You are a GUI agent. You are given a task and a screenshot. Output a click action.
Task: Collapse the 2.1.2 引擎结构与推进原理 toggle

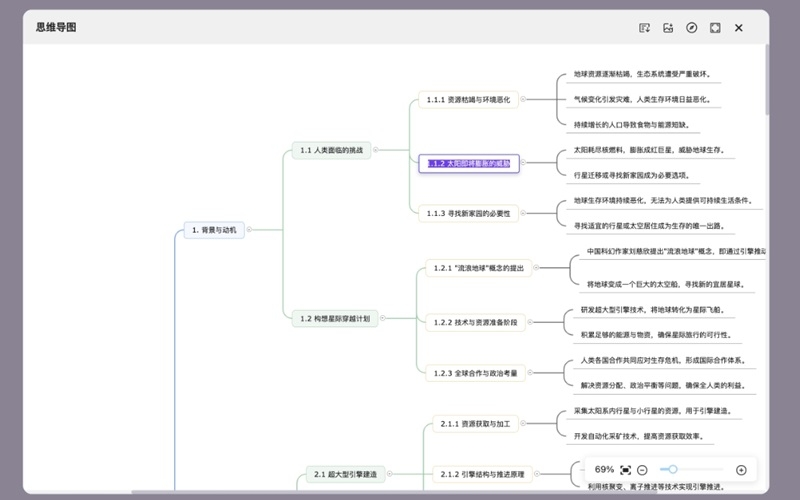pos(537,474)
